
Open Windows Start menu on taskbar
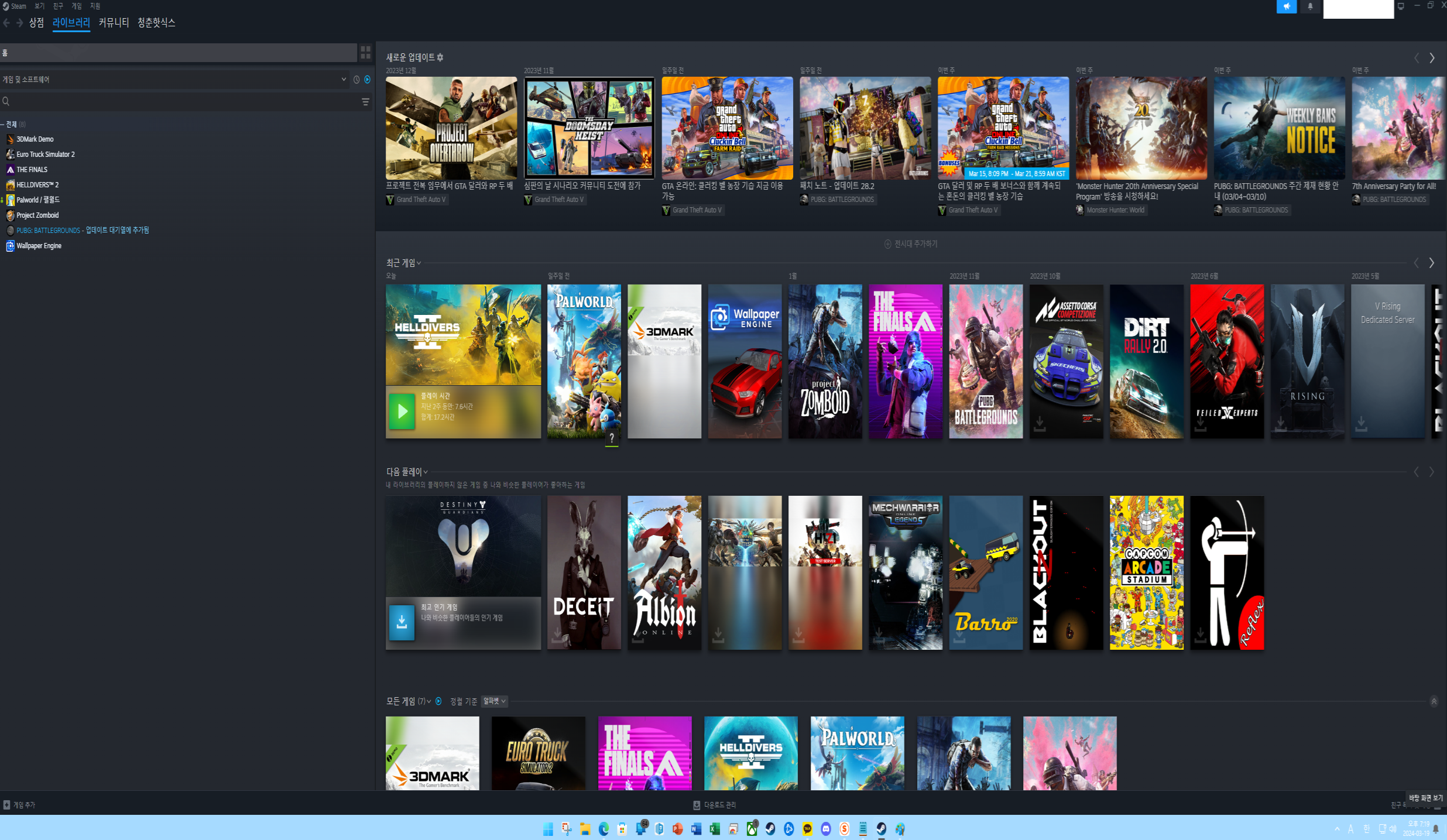[548, 829]
